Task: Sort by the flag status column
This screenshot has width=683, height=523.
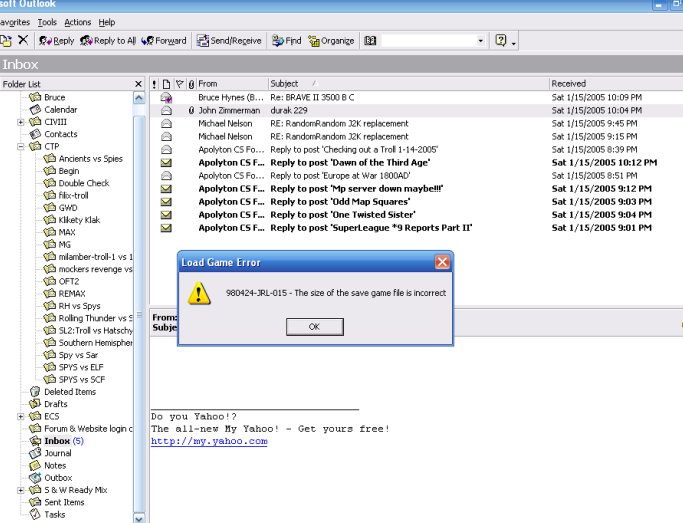Action: [x=179, y=83]
